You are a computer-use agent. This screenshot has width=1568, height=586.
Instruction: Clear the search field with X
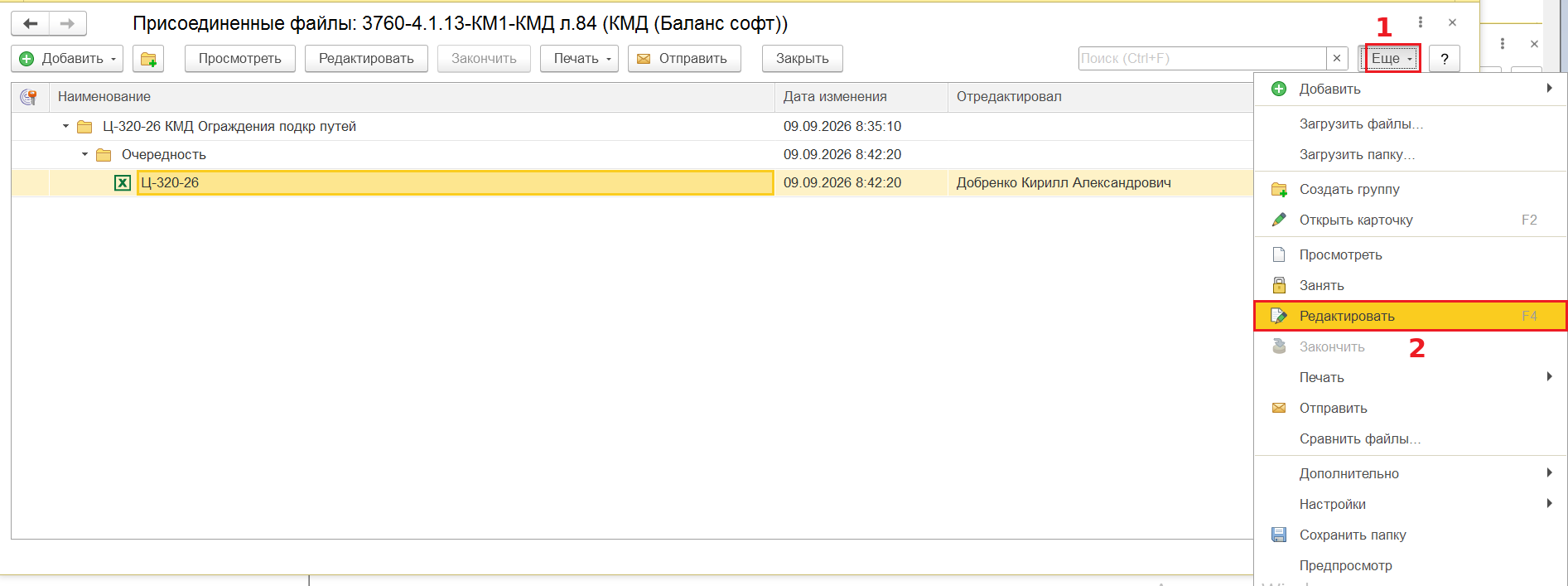tap(1336, 59)
